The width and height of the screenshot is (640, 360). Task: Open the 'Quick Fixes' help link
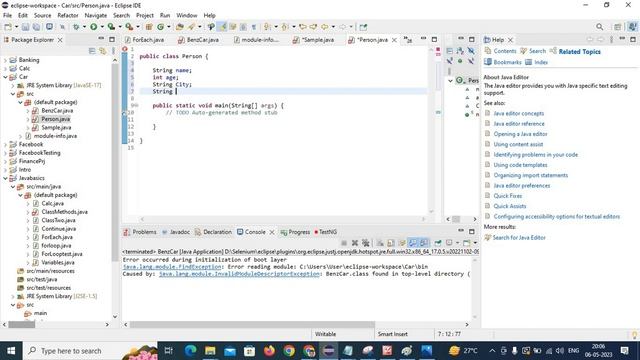click(507, 196)
